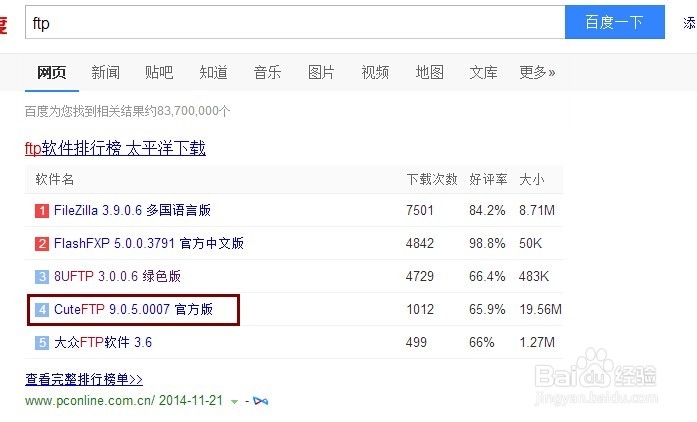Click download count 7501 in the FileZilla row
The height and width of the screenshot is (422, 697).
420,210
